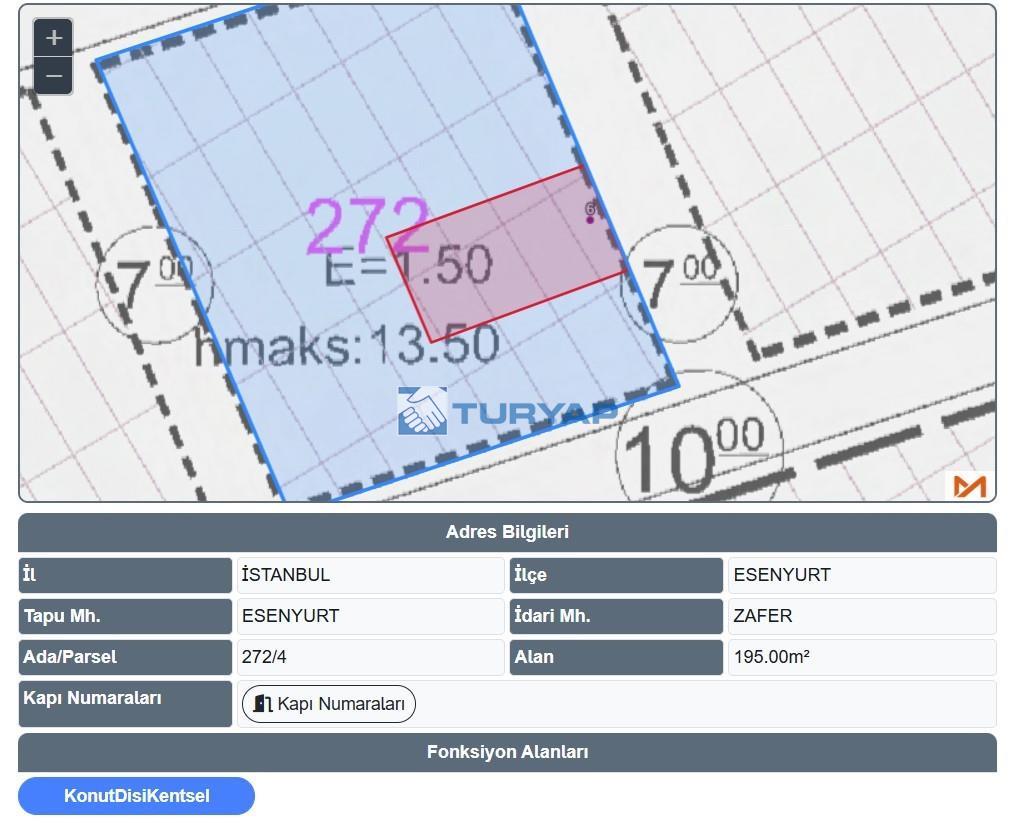Image resolution: width=1015 pixels, height=823 pixels.
Task: Click the Fonksiyon Alanları section header
Action: point(507,752)
